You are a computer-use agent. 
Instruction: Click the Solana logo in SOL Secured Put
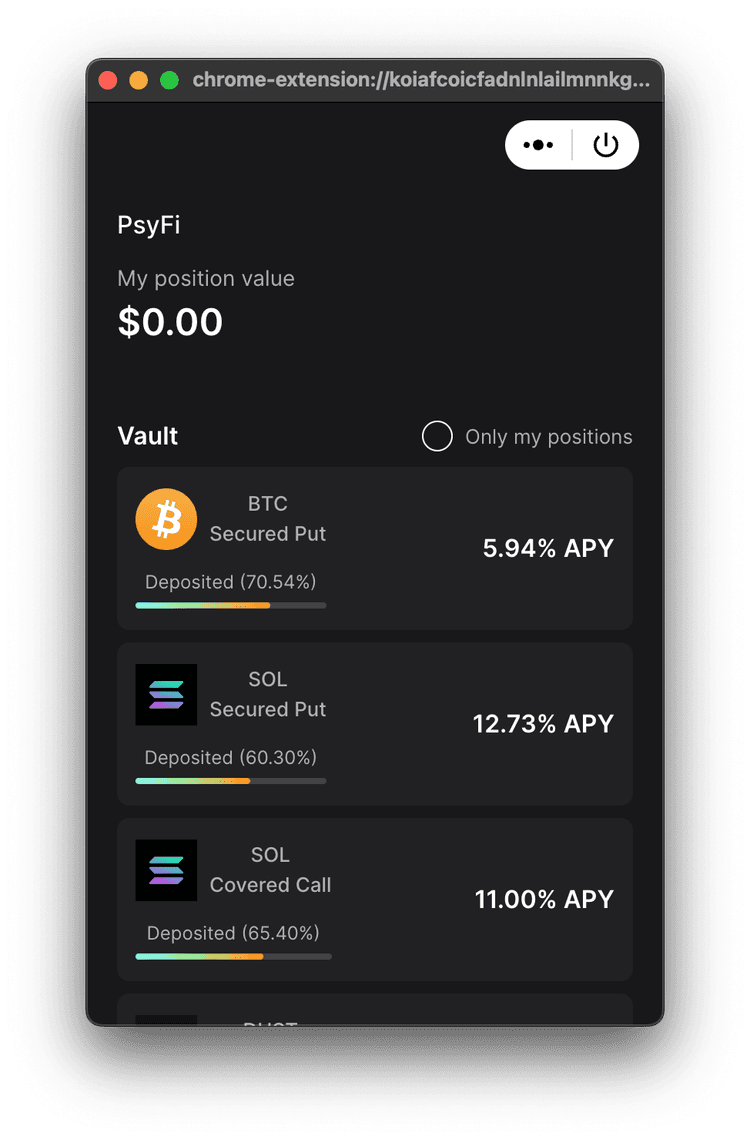166,694
